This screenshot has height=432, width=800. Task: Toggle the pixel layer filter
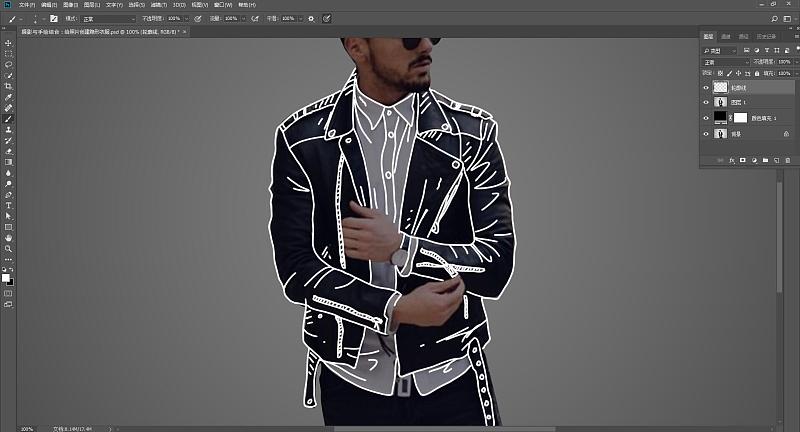tap(746, 50)
